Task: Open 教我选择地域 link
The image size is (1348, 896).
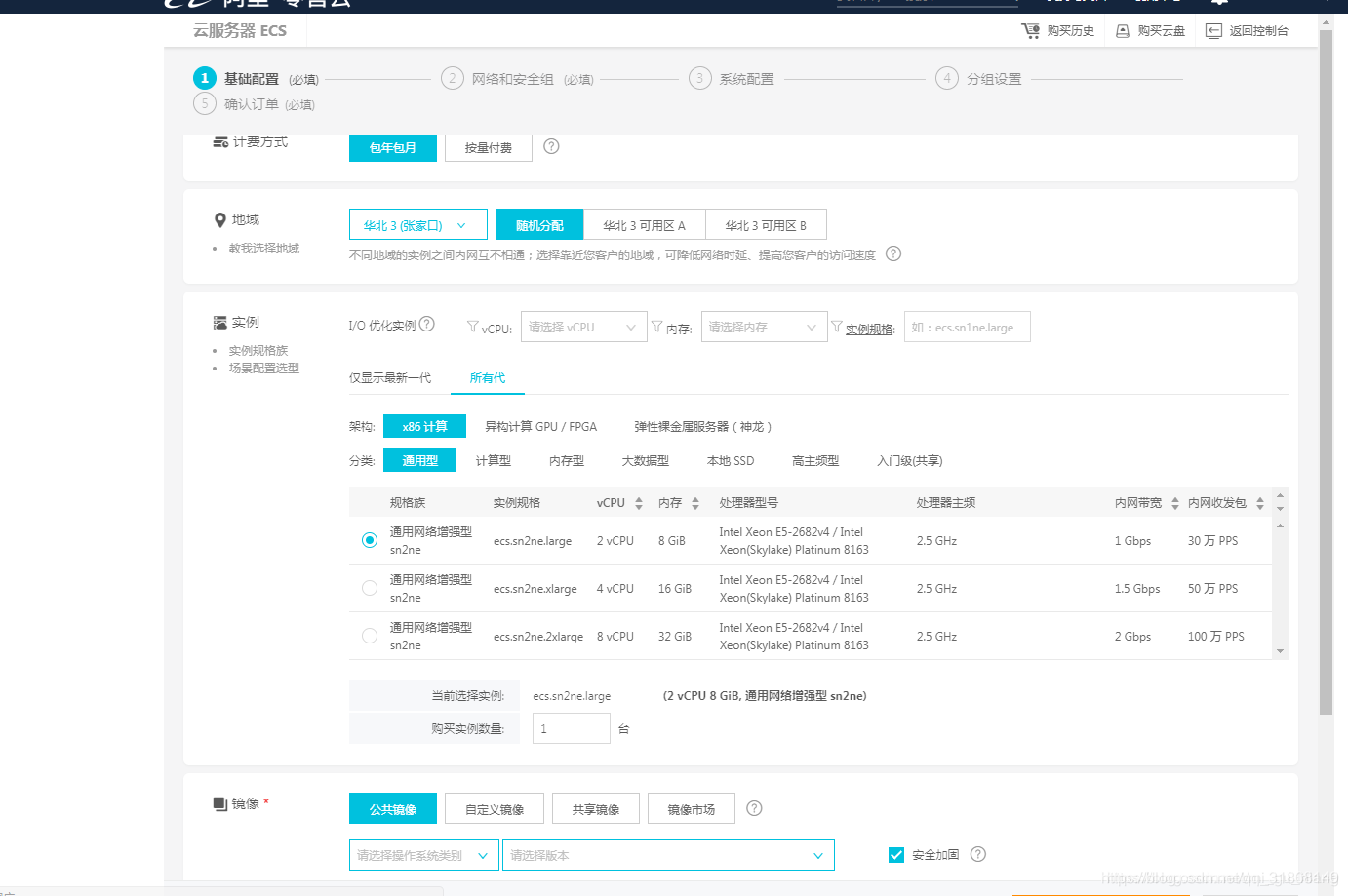Action: [264, 249]
